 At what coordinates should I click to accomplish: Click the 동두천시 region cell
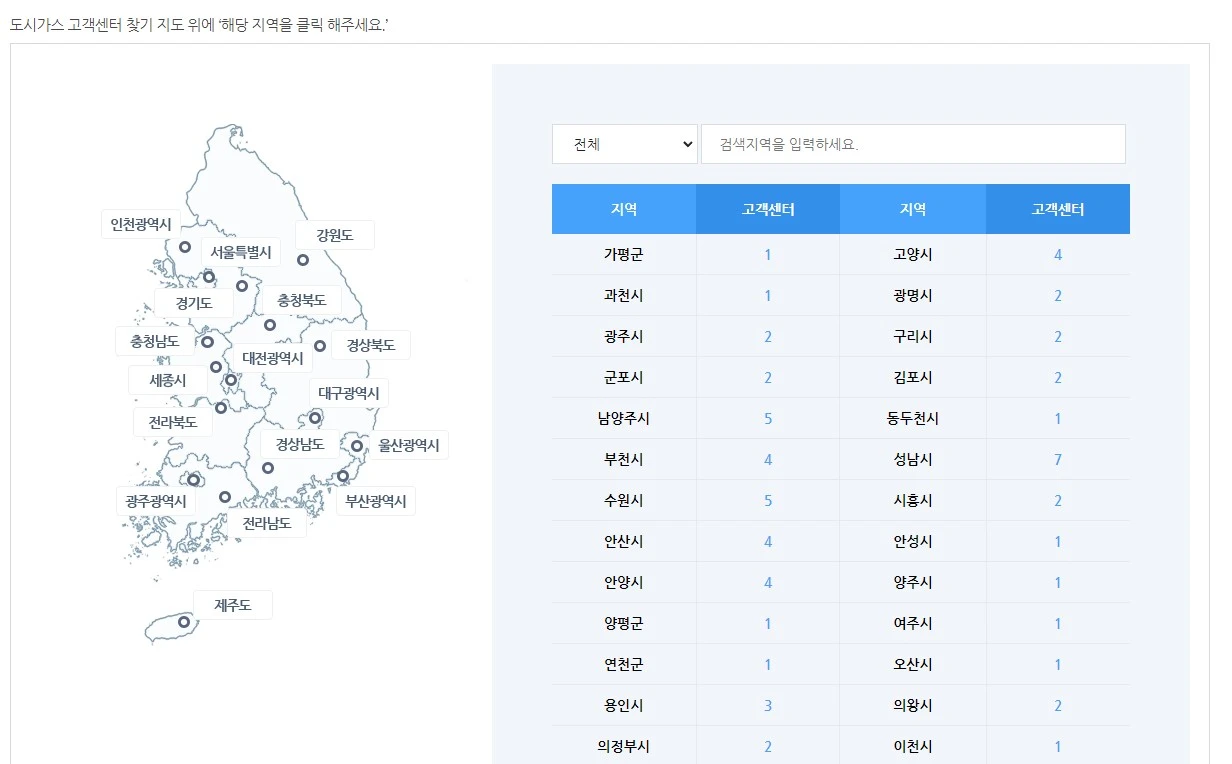coord(913,419)
